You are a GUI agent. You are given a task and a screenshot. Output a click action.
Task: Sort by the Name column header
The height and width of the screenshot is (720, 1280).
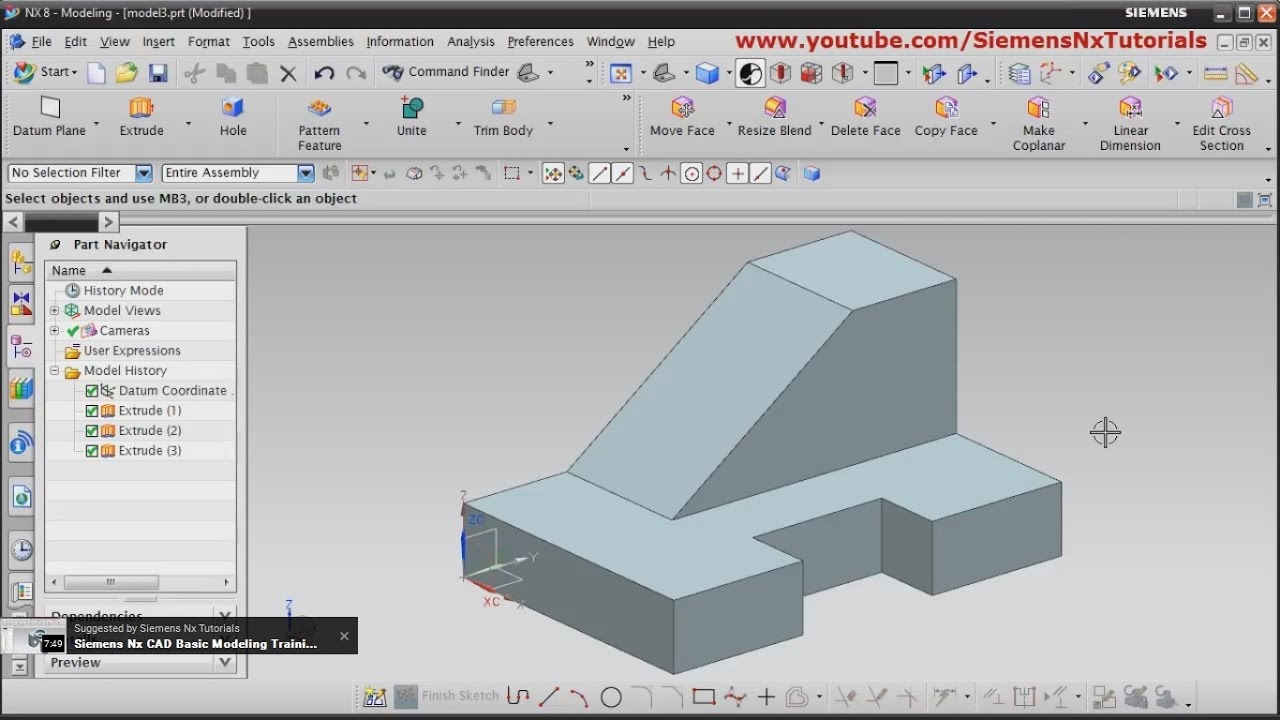(x=140, y=270)
